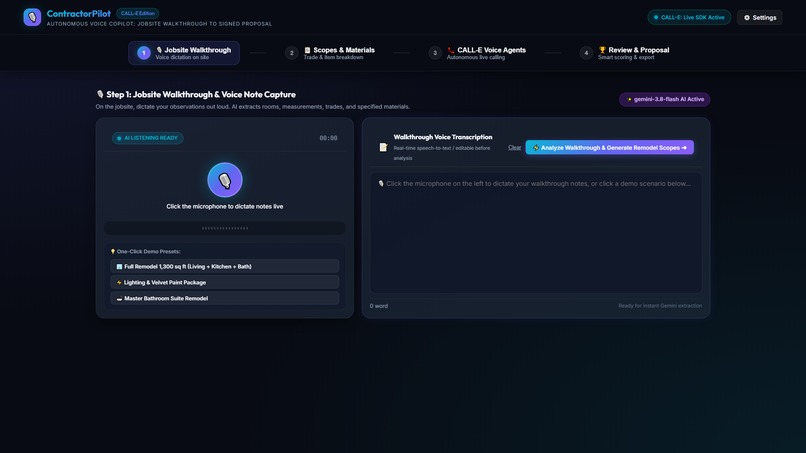Click the CALL-E Live SDK Active badge
This screenshot has width=806, height=453.
click(x=689, y=17)
